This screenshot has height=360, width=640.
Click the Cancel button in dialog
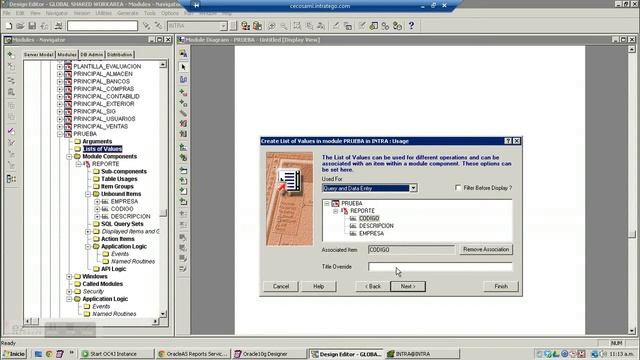point(281,286)
